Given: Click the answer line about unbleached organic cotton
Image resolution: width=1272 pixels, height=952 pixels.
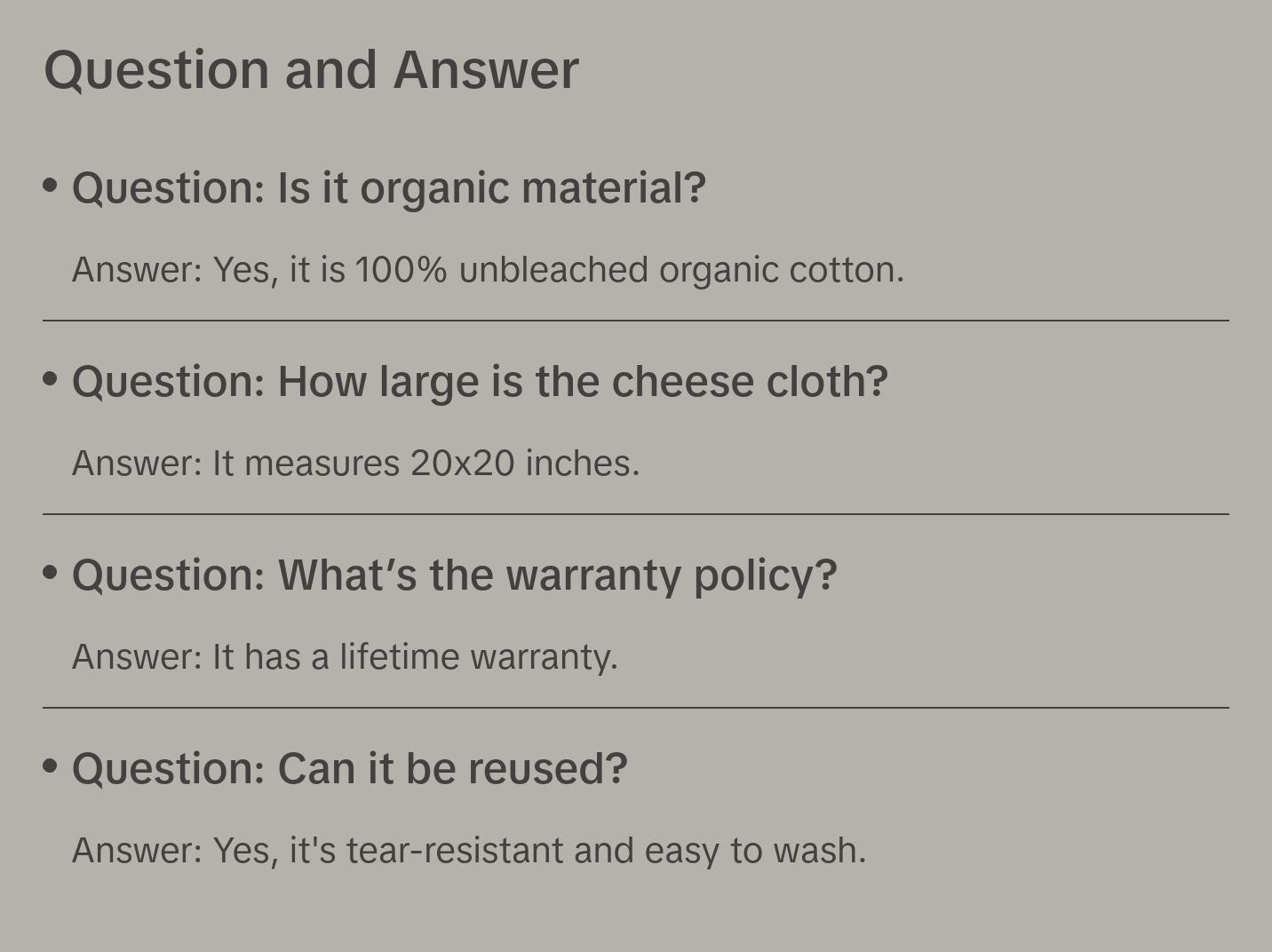Looking at the screenshot, I should tap(488, 270).
